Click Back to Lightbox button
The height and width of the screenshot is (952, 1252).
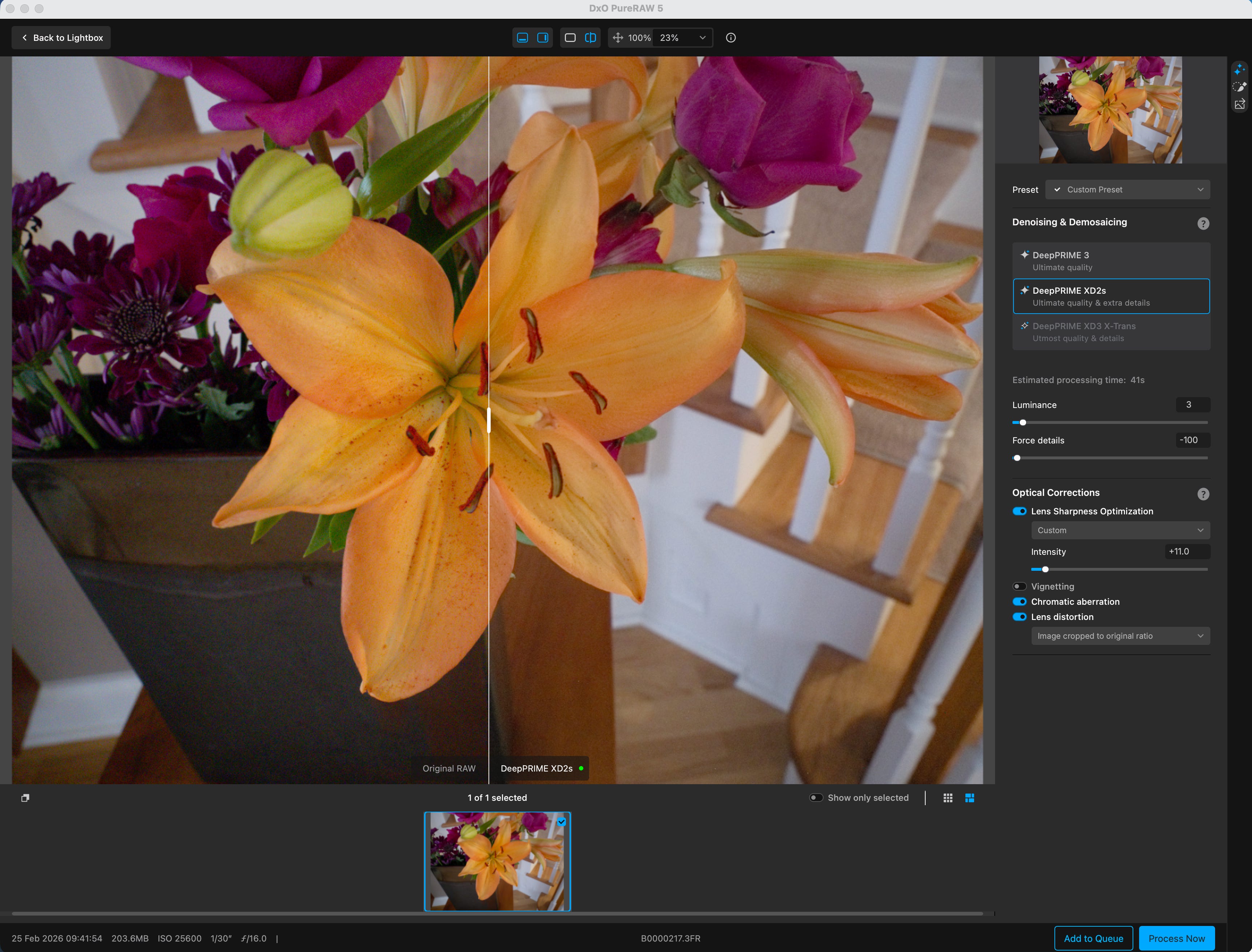(61, 37)
